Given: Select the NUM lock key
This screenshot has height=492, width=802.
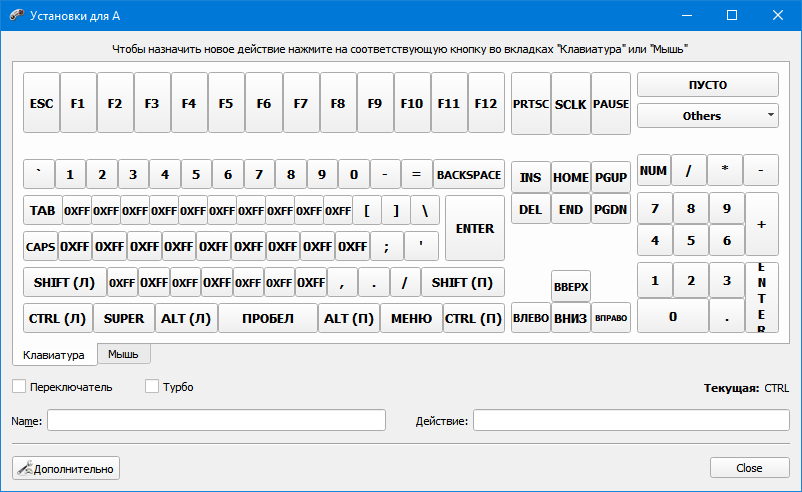Looking at the screenshot, I should 653,171.
